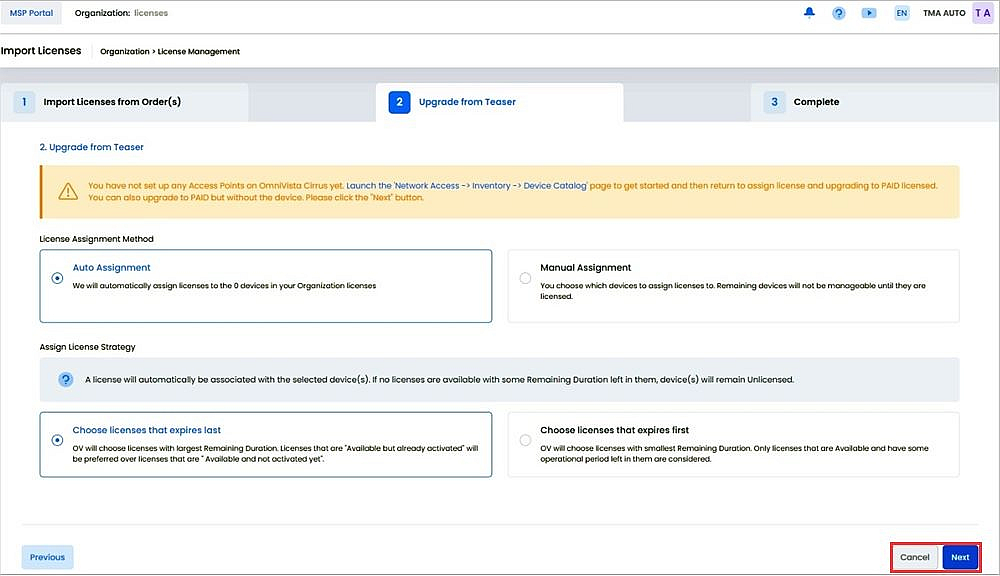This screenshot has height=576, width=1000.
Task: Click the MSP Portal icon button
Action: [x=31, y=12]
